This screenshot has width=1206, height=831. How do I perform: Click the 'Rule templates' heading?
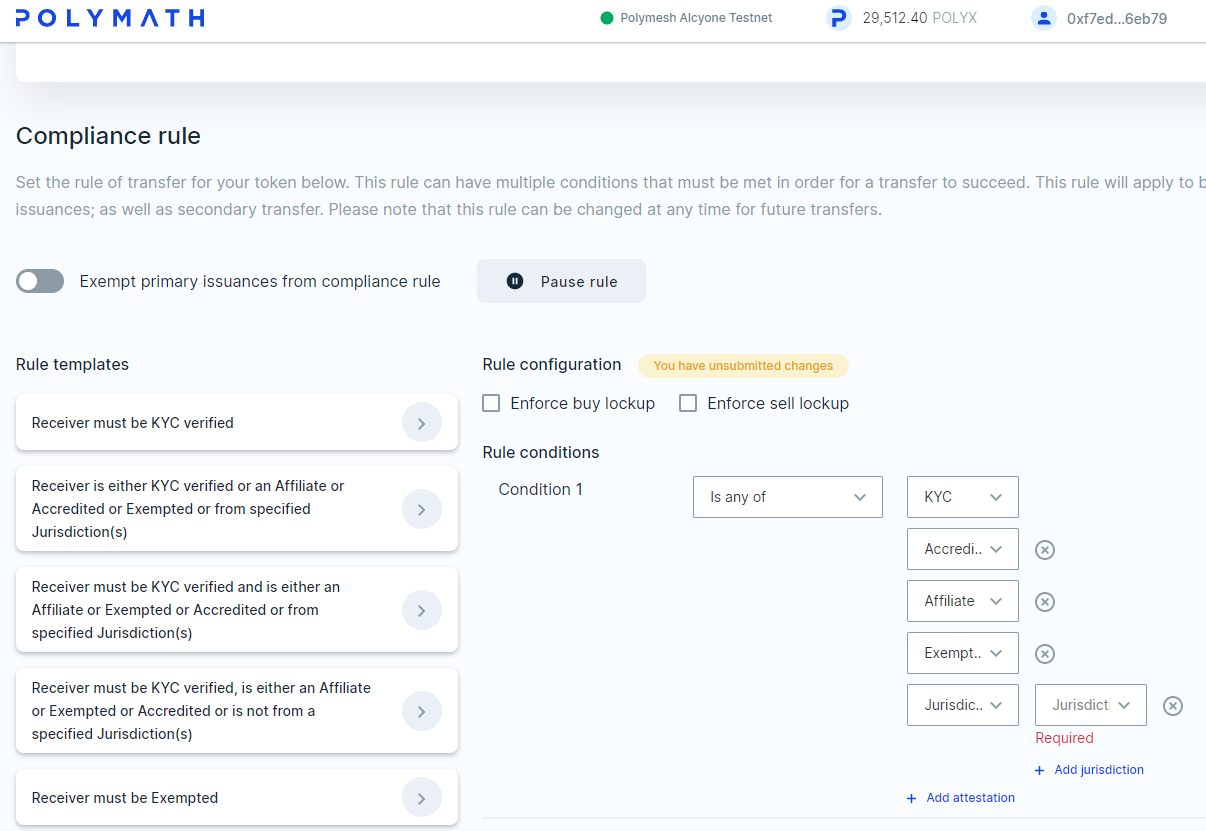[72, 364]
